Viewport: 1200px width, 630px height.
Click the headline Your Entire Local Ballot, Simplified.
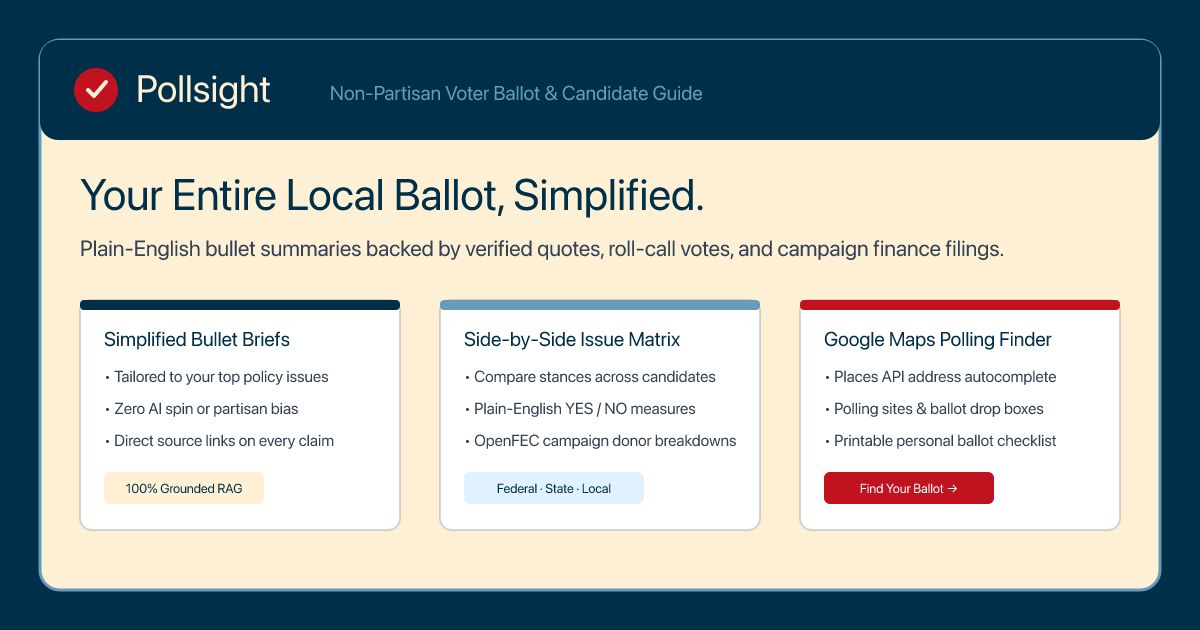pos(392,195)
